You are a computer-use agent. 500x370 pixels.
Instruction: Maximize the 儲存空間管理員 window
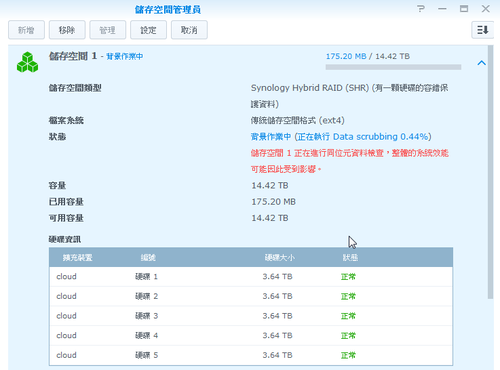(x=464, y=9)
